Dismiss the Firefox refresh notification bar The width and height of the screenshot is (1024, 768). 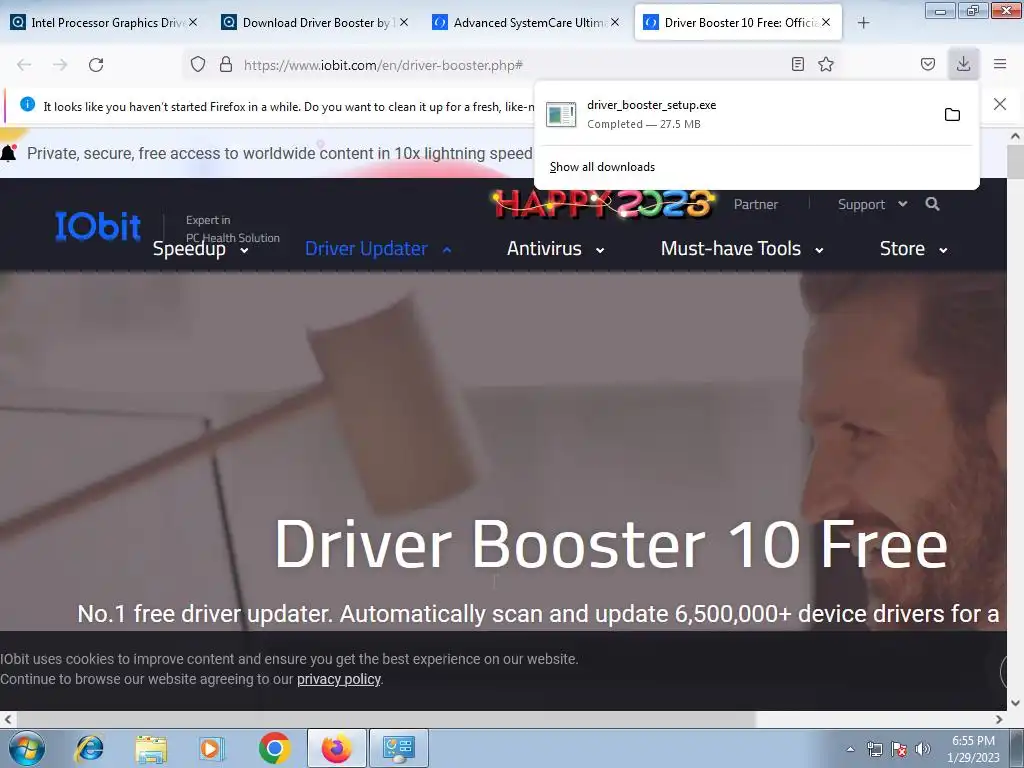[1000, 104]
